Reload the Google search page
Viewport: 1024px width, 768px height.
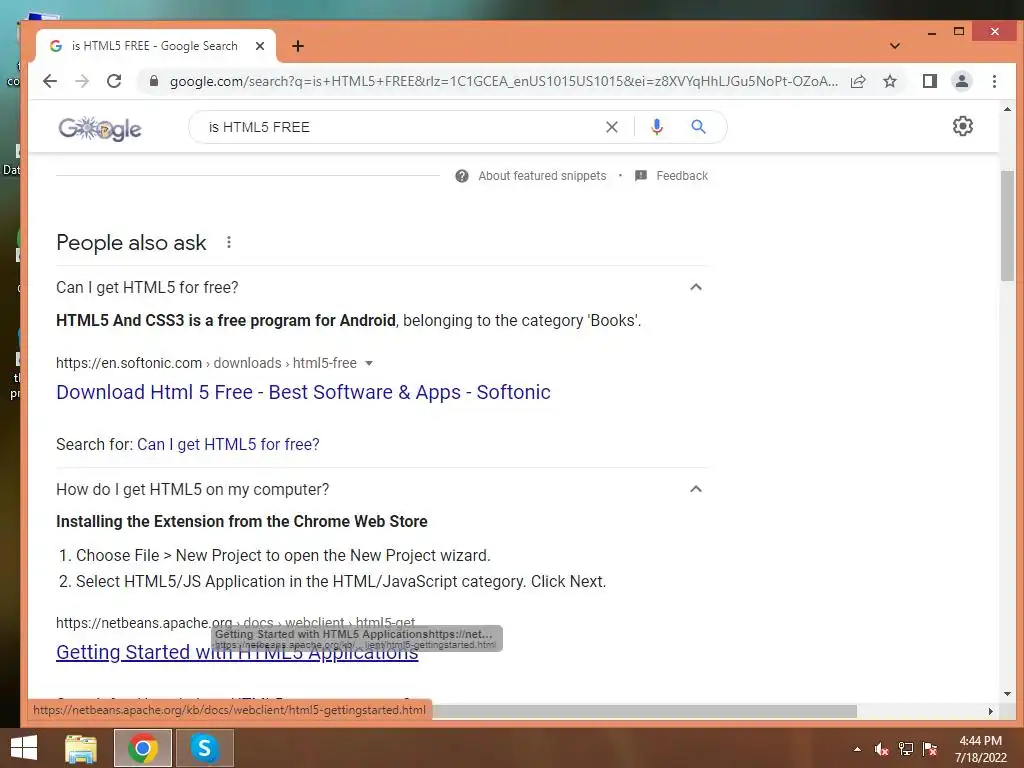coord(114,81)
